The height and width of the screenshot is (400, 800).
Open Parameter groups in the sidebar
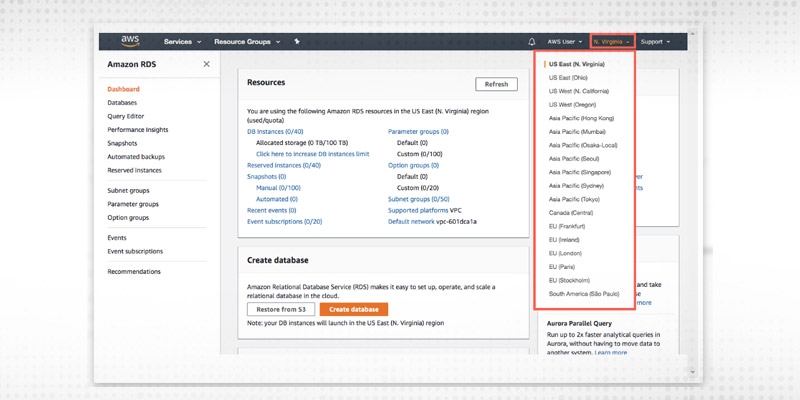pos(133,204)
